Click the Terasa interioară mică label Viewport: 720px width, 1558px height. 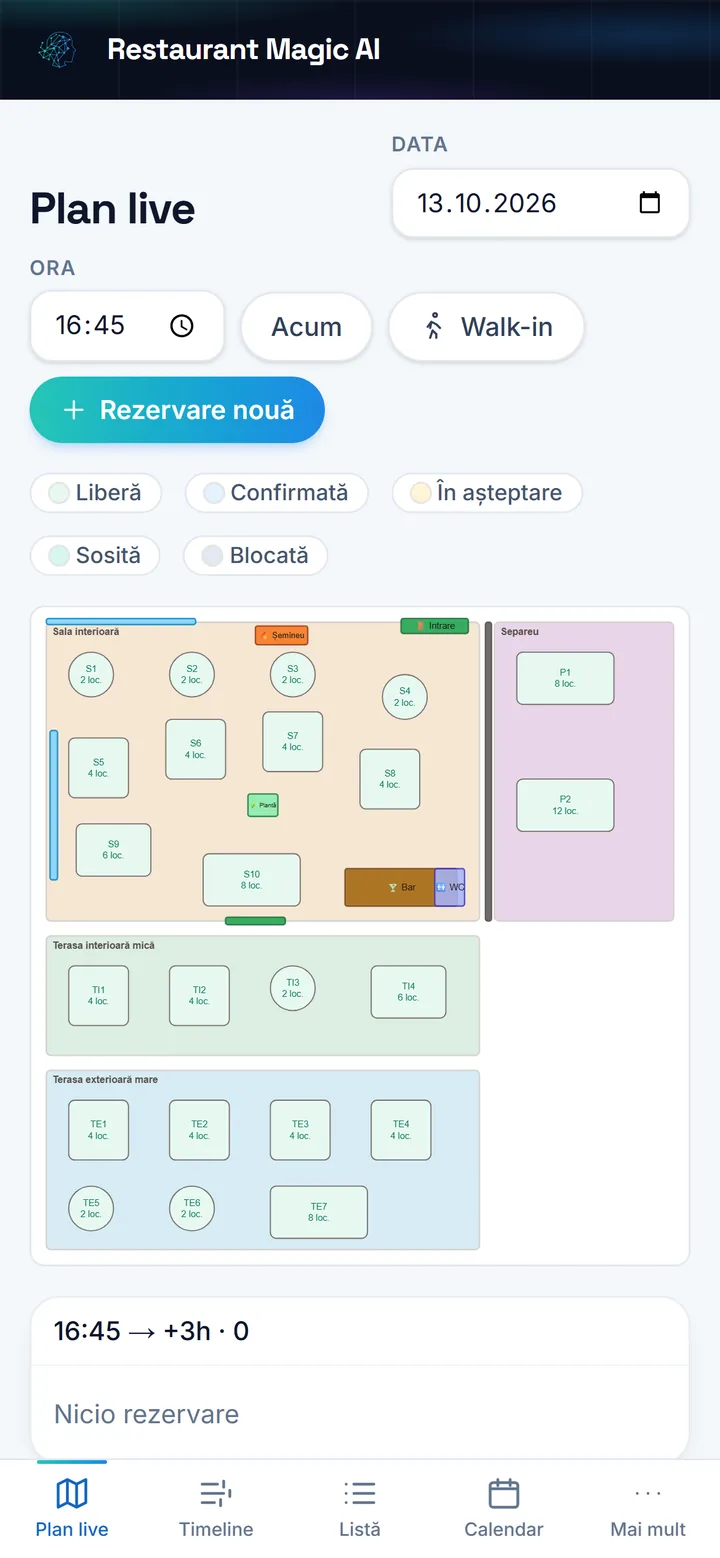click(x=104, y=945)
